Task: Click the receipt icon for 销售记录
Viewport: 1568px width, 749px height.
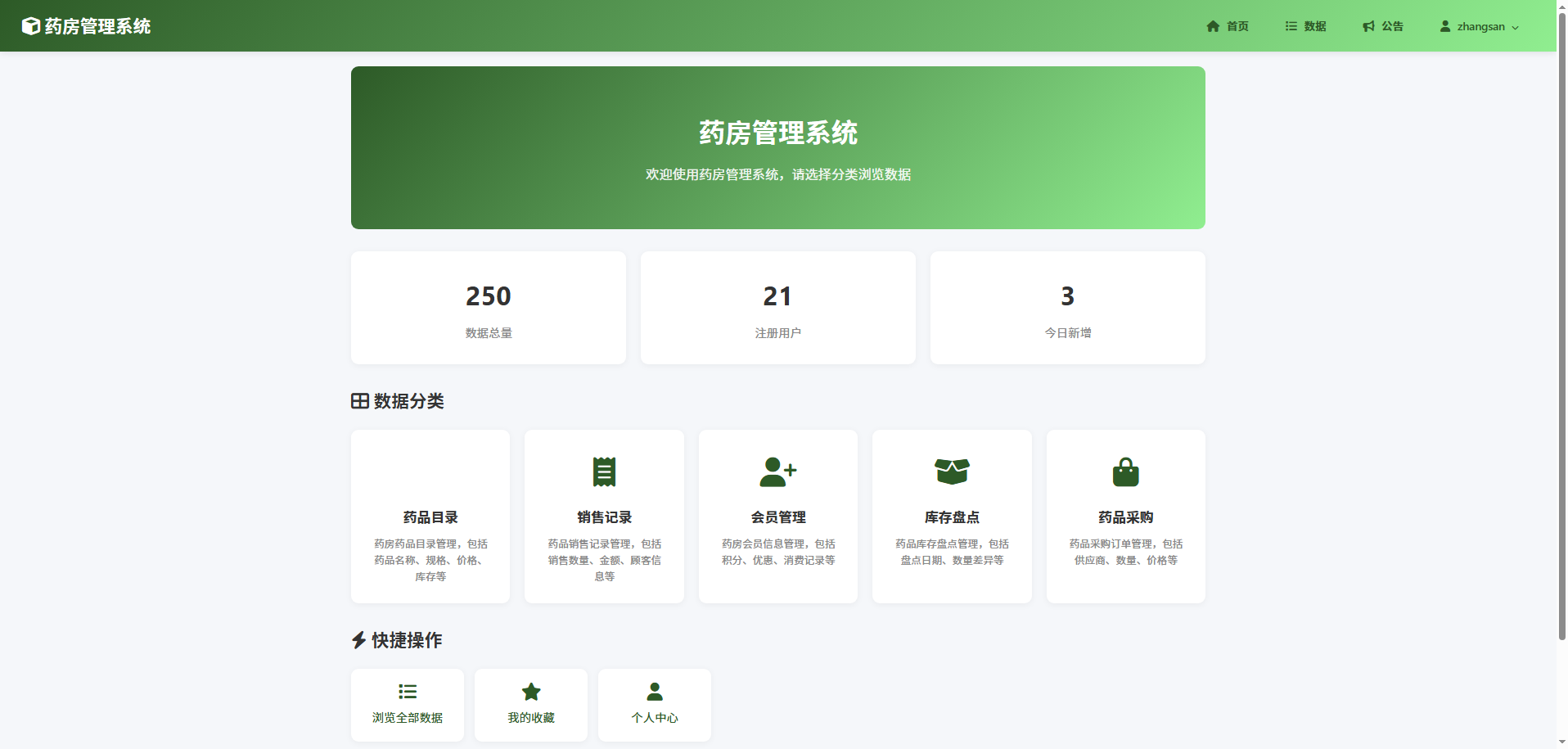Action: pyautogui.click(x=604, y=472)
